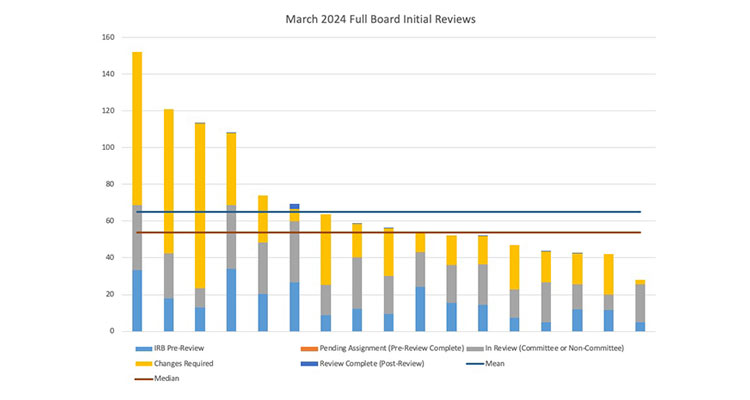This screenshot has height=400, width=750.
Task: Select the blue segment of the first bar
Action: [137, 300]
